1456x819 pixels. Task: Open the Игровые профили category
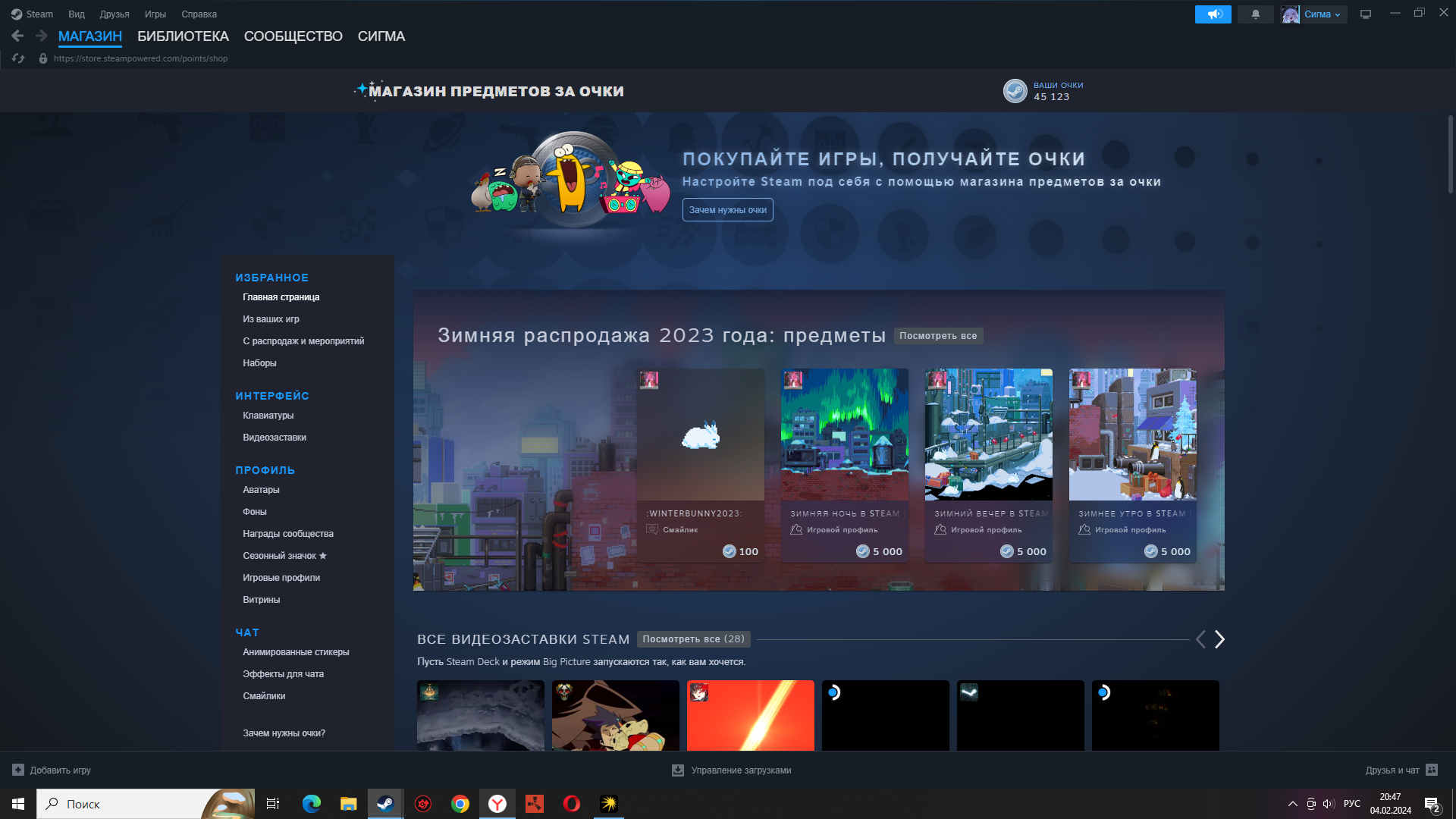point(281,578)
